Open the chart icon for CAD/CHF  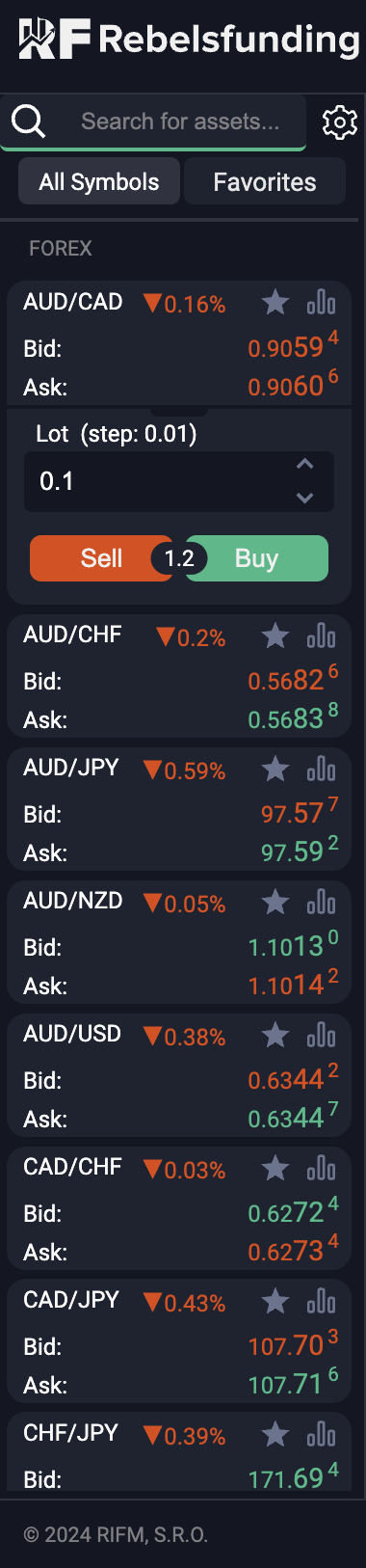coord(321,1168)
